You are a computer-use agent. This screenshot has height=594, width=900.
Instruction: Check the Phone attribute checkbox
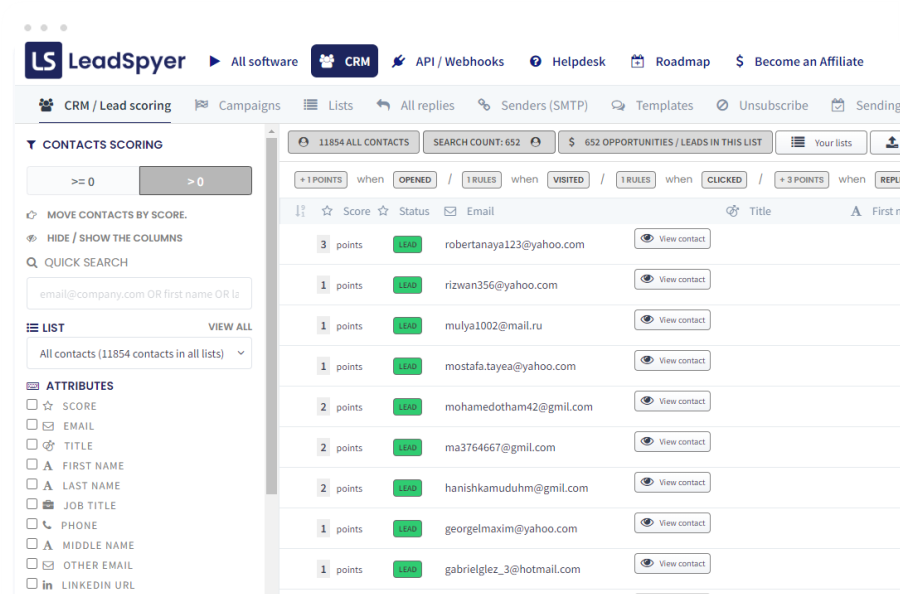[x=32, y=524]
